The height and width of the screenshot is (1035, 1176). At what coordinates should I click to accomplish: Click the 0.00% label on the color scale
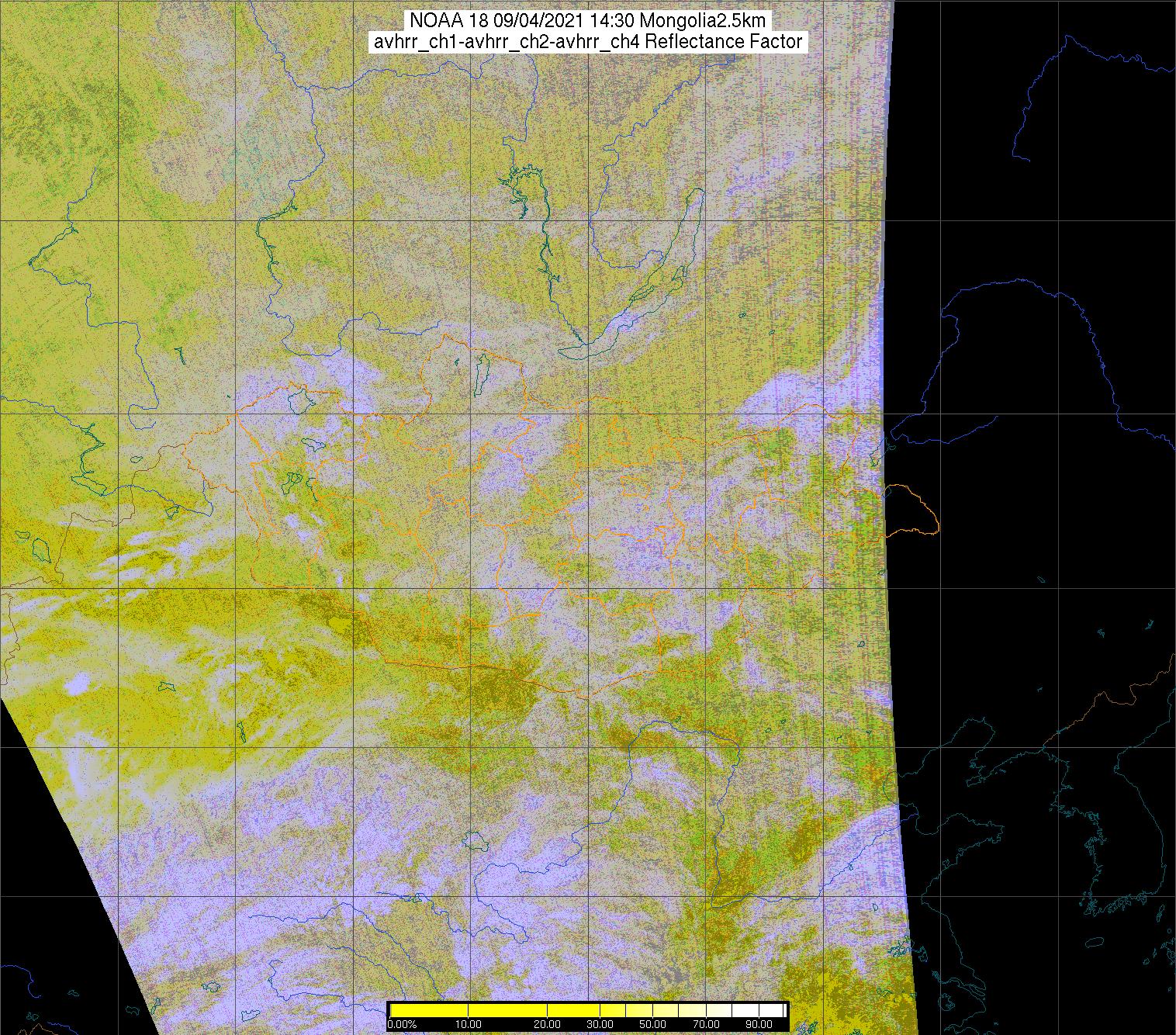(403, 1024)
